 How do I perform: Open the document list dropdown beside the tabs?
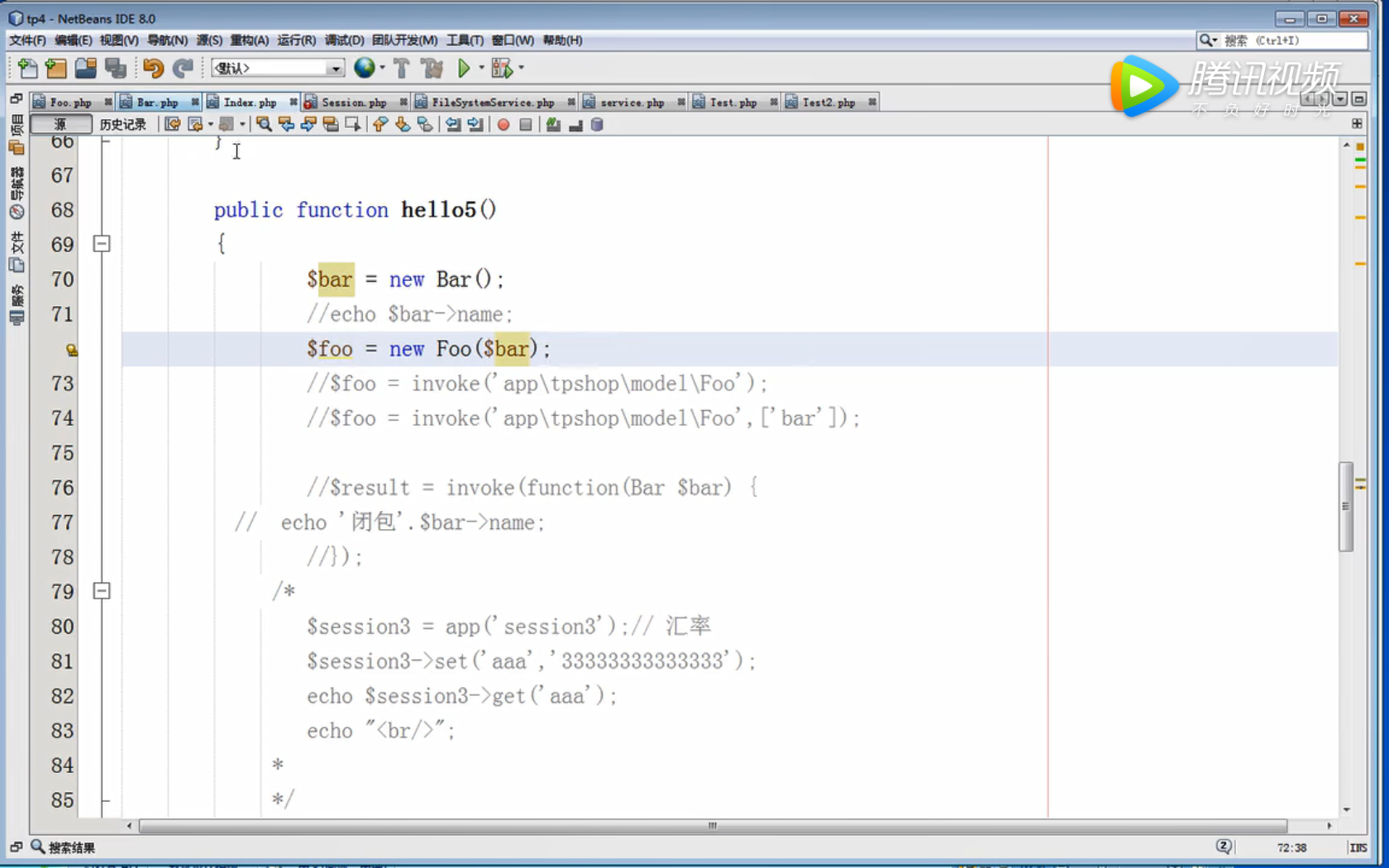(x=1340, y=99)
